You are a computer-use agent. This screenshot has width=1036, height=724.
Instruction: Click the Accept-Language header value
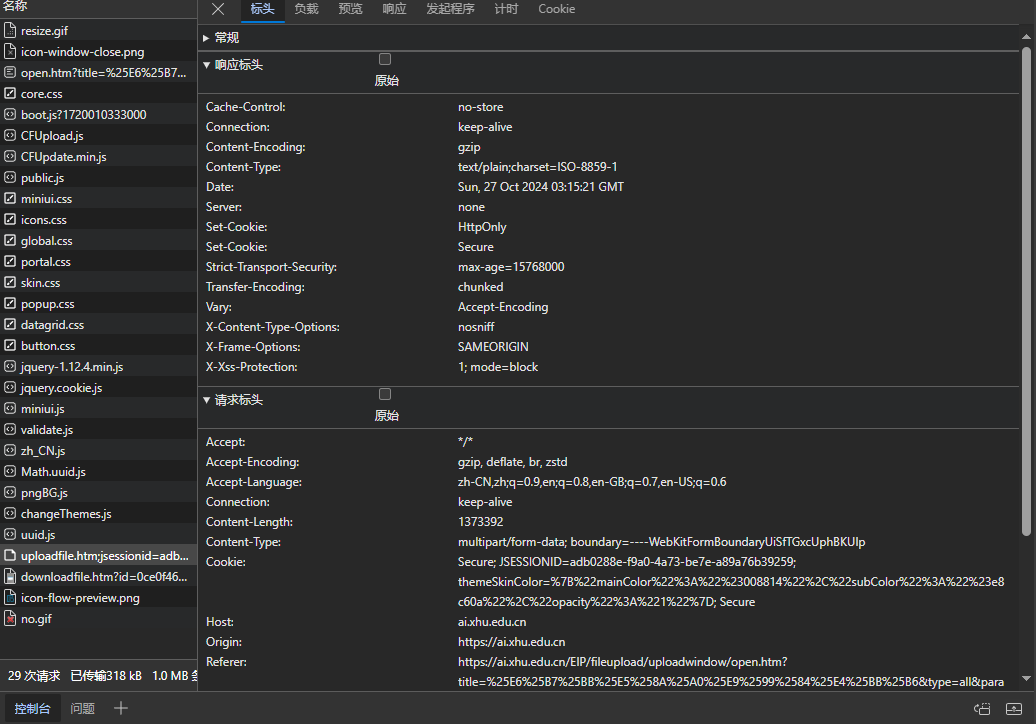coord(592,482)
